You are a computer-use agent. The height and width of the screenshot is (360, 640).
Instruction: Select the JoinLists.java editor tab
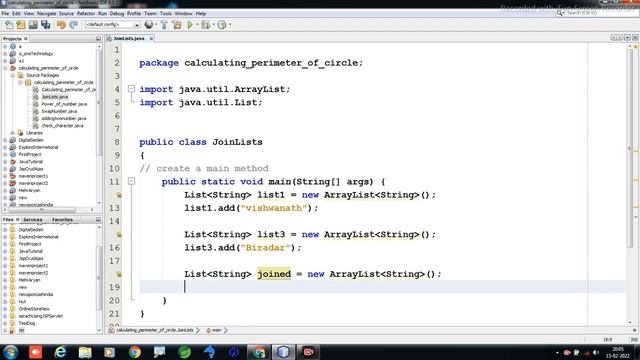(x=129, y=38)
